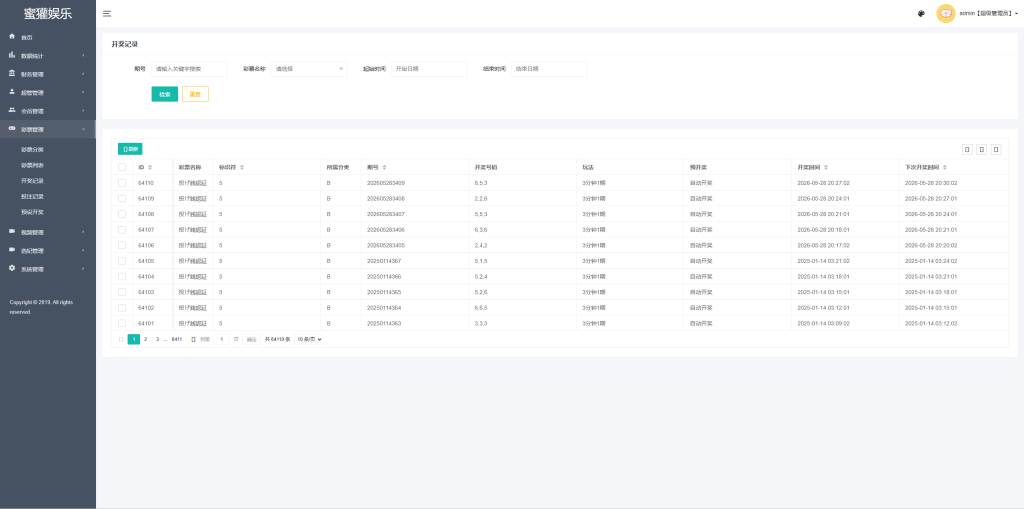
Task: Open the table column filter icon
Action: [967, 150]
